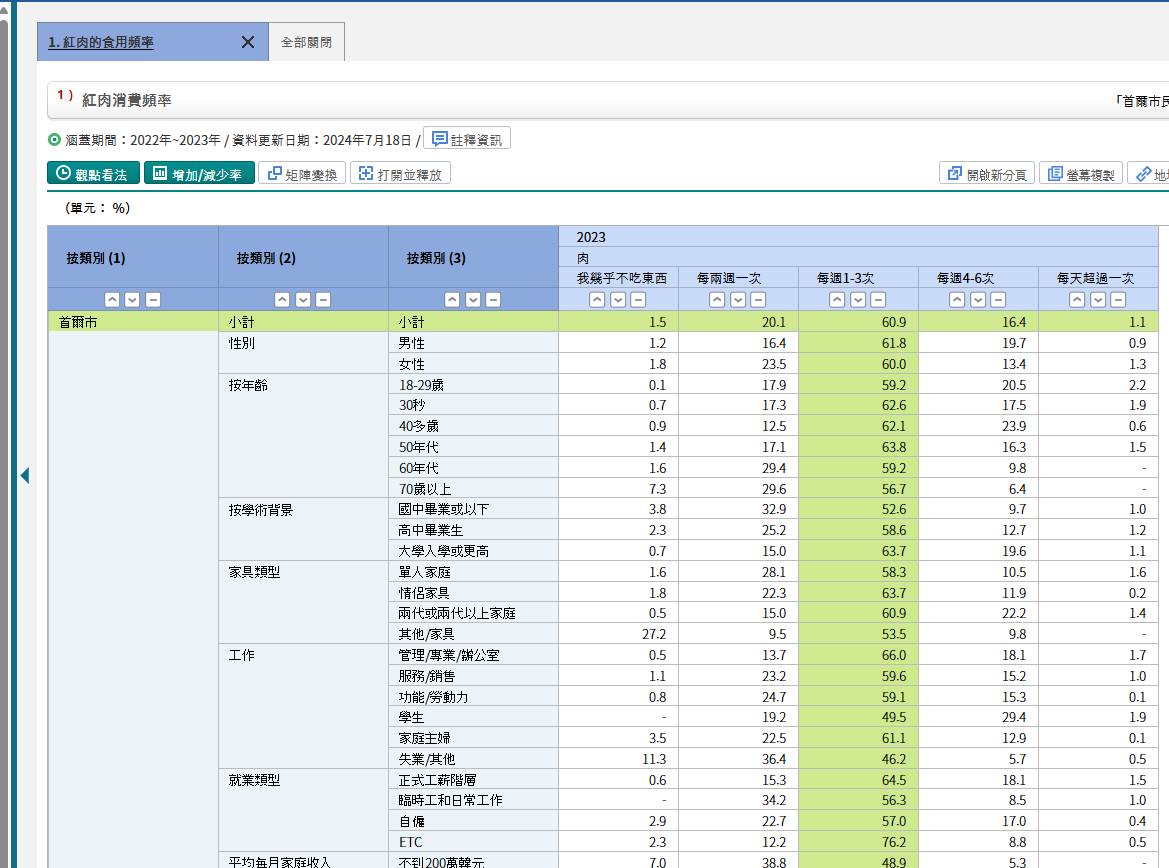Click 打開並釋放 expand button
1169x868 pixels.
pos(400,173)
